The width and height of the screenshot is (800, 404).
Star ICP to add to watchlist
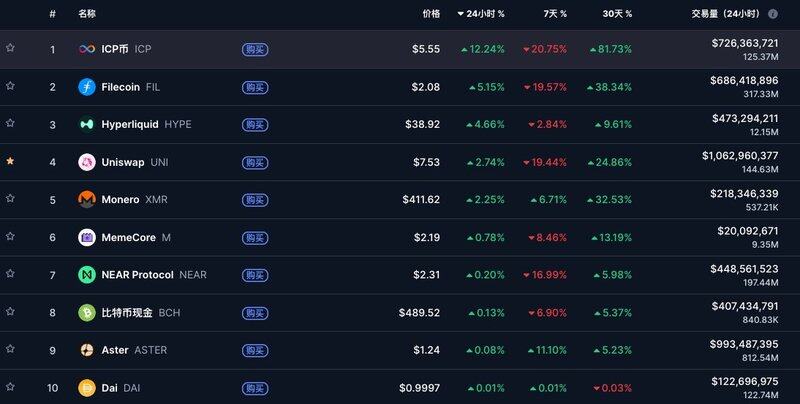10,47
